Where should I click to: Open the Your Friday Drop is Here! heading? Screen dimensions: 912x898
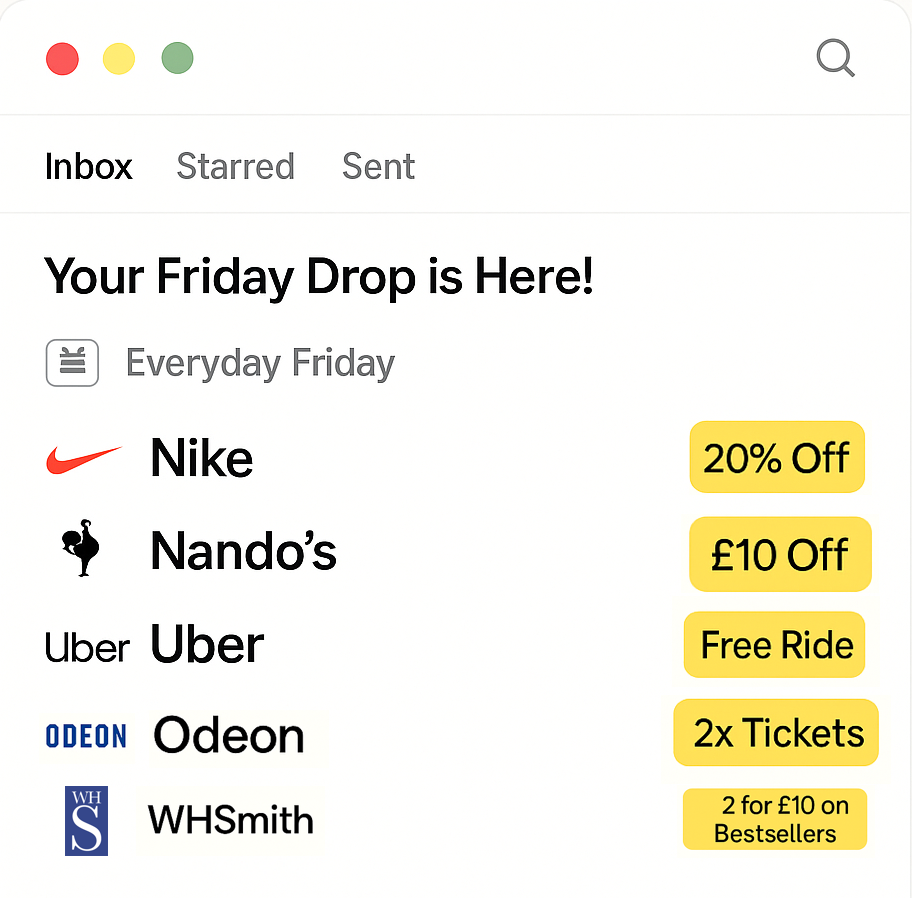point(319,277)
